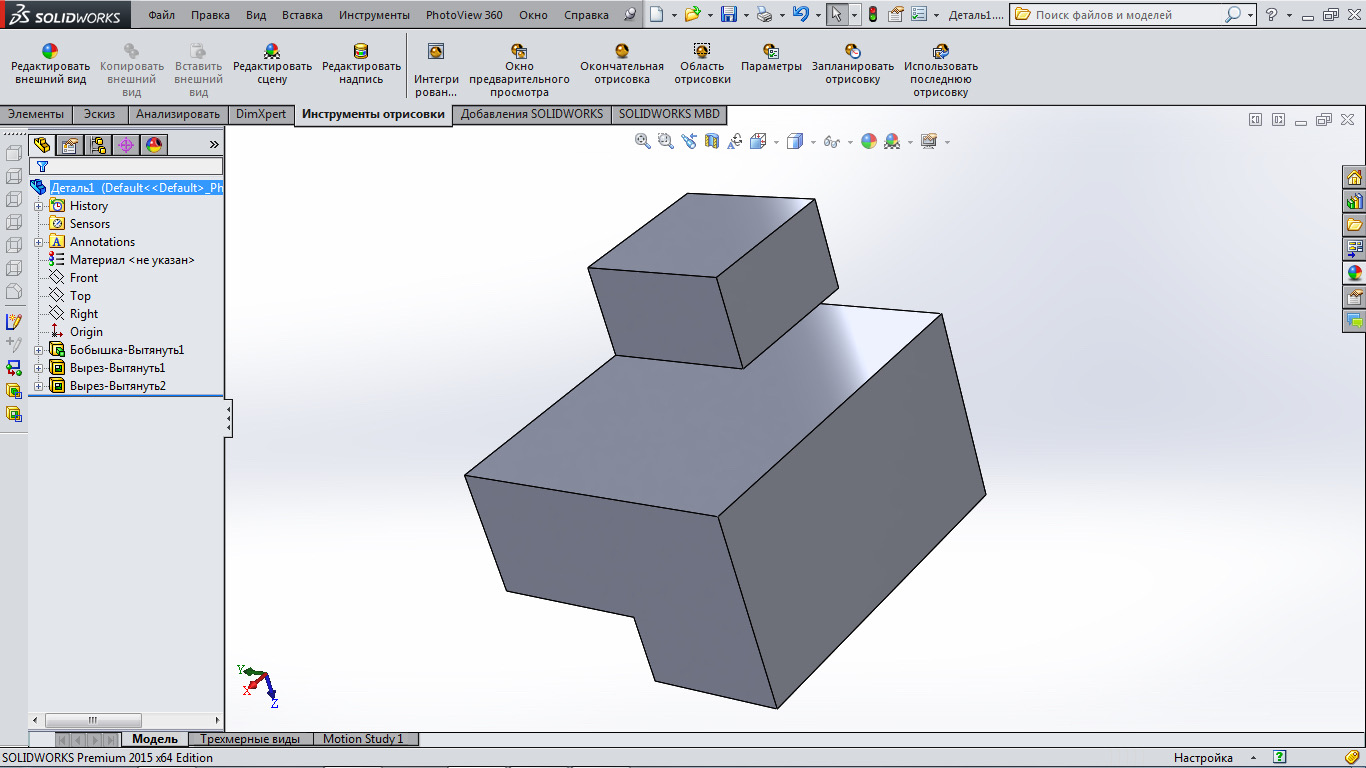Viewport: 1366px width, 768px height.
Task: Click the Rebuild traffic light icon
Action: (872, 15)
